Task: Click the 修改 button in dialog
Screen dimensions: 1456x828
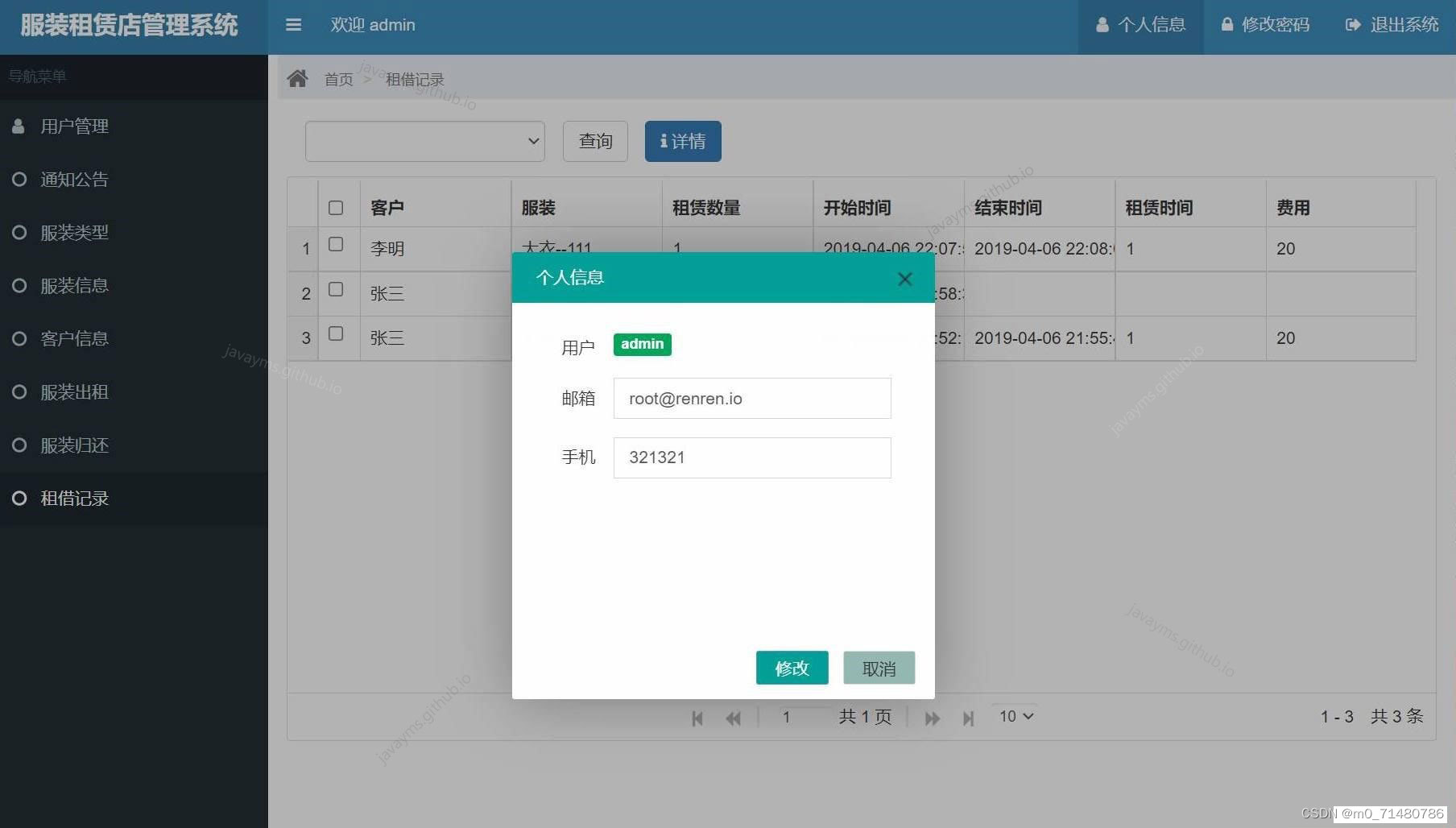Action: 792,668
